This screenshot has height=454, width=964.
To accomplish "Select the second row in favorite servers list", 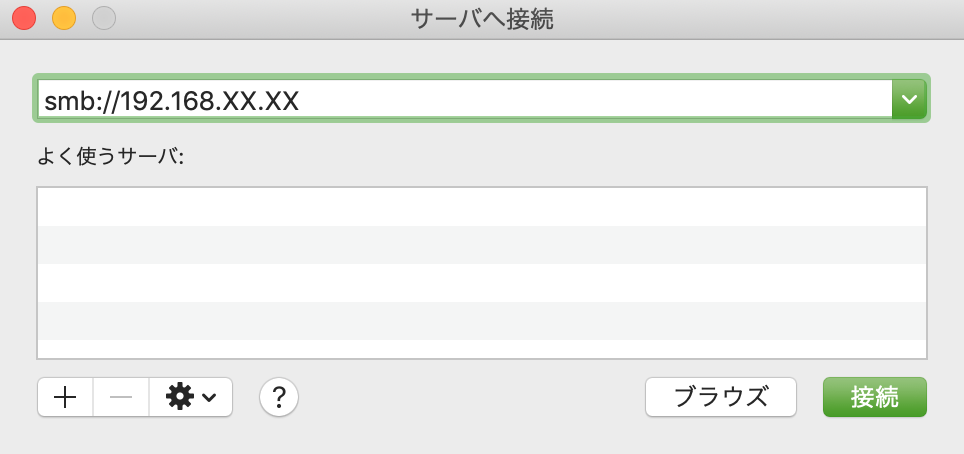I will coord(482,244).
